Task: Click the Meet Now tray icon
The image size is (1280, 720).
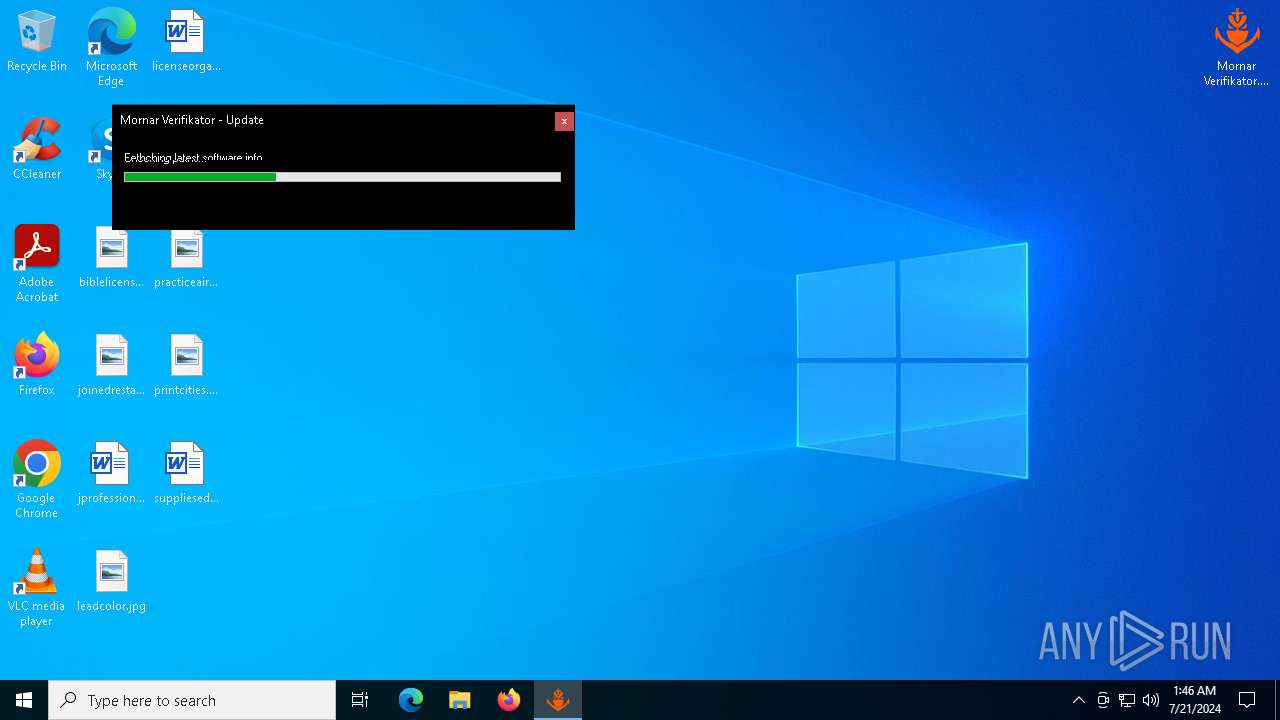Action: pyautogui.click(x=1103, y=700)
